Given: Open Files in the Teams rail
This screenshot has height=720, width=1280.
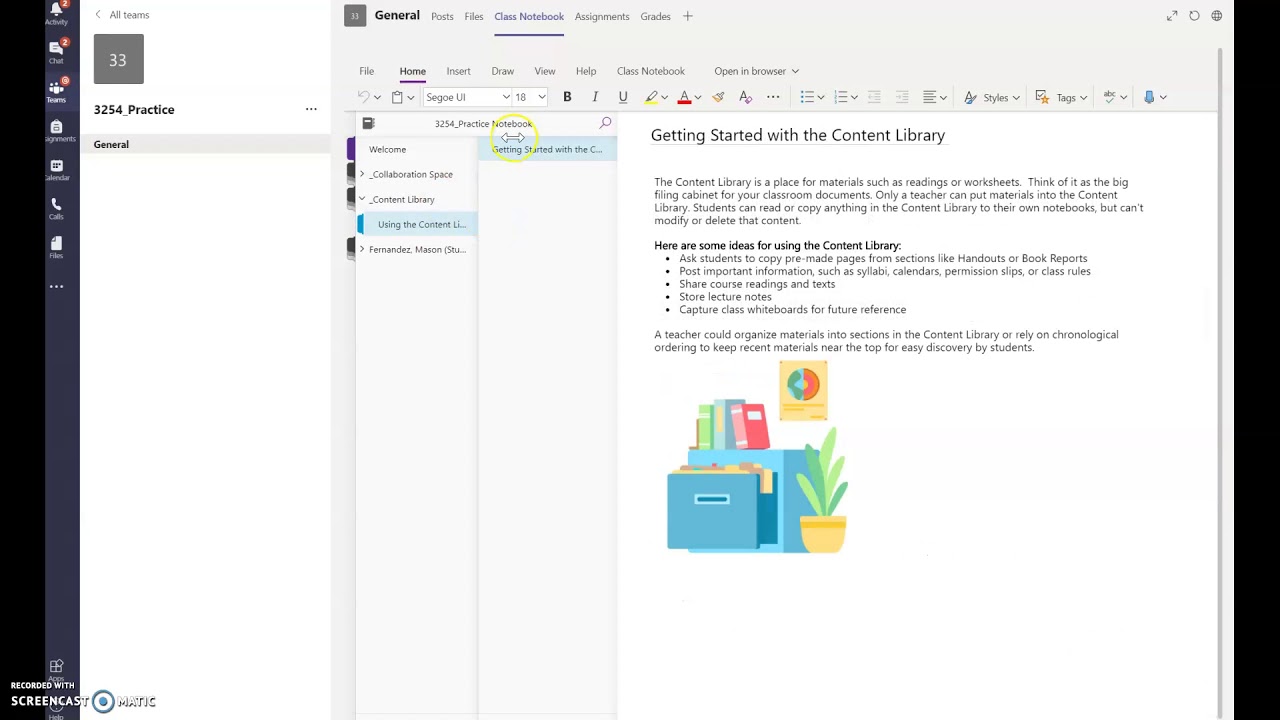Looking at the screenshot, I should [56, 247].
